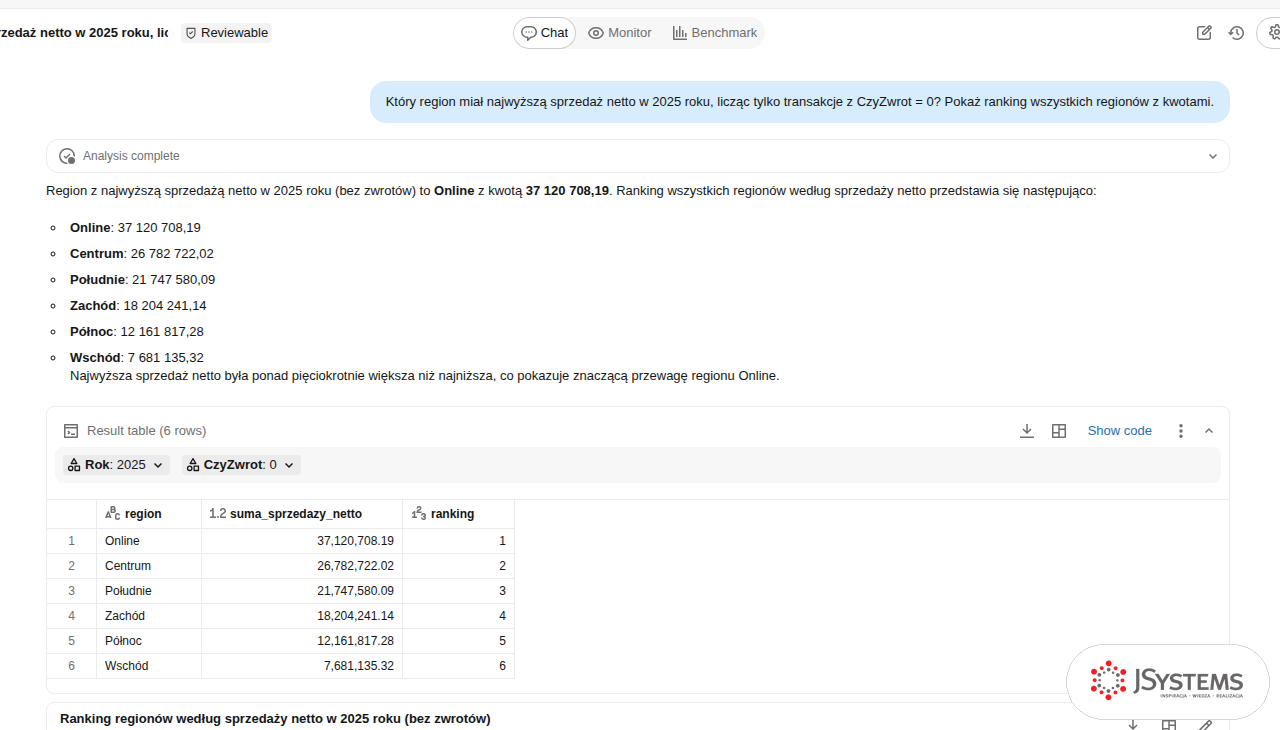Click the value 18,204,241.14 in the table
The image size is (1280, 730).
355,616
